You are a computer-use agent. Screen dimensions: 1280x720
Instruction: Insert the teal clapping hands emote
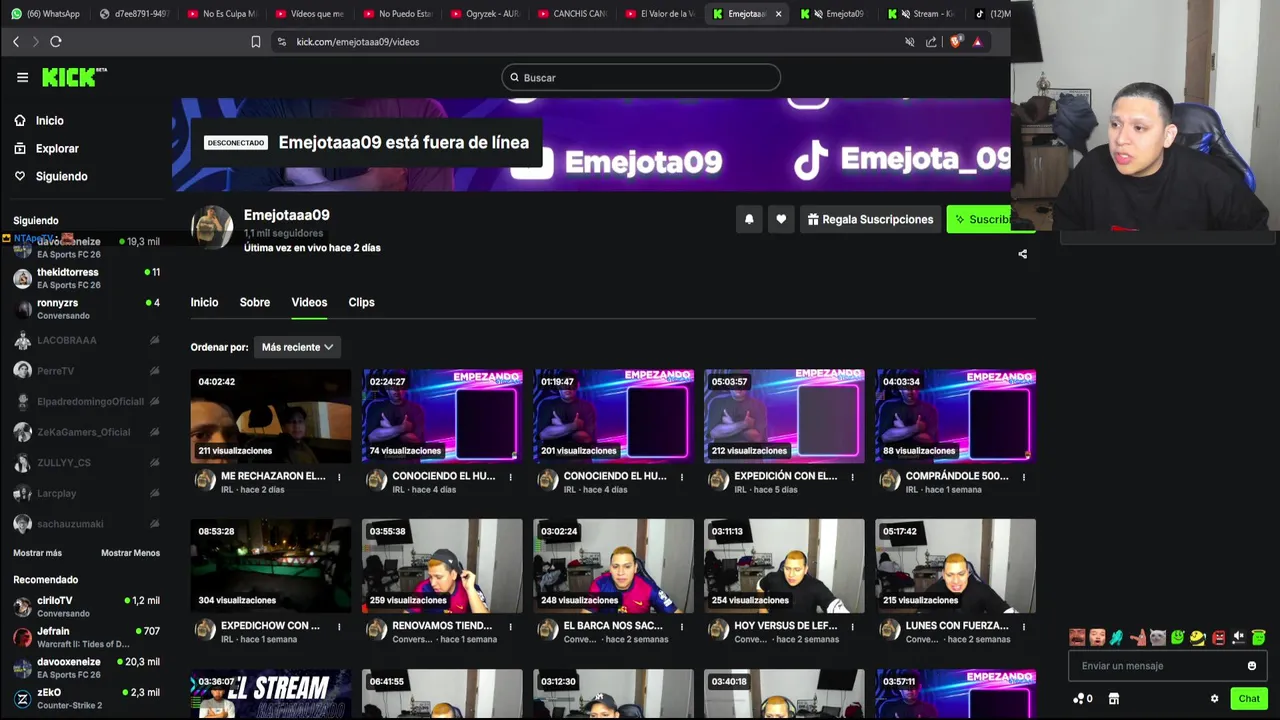1116,637
